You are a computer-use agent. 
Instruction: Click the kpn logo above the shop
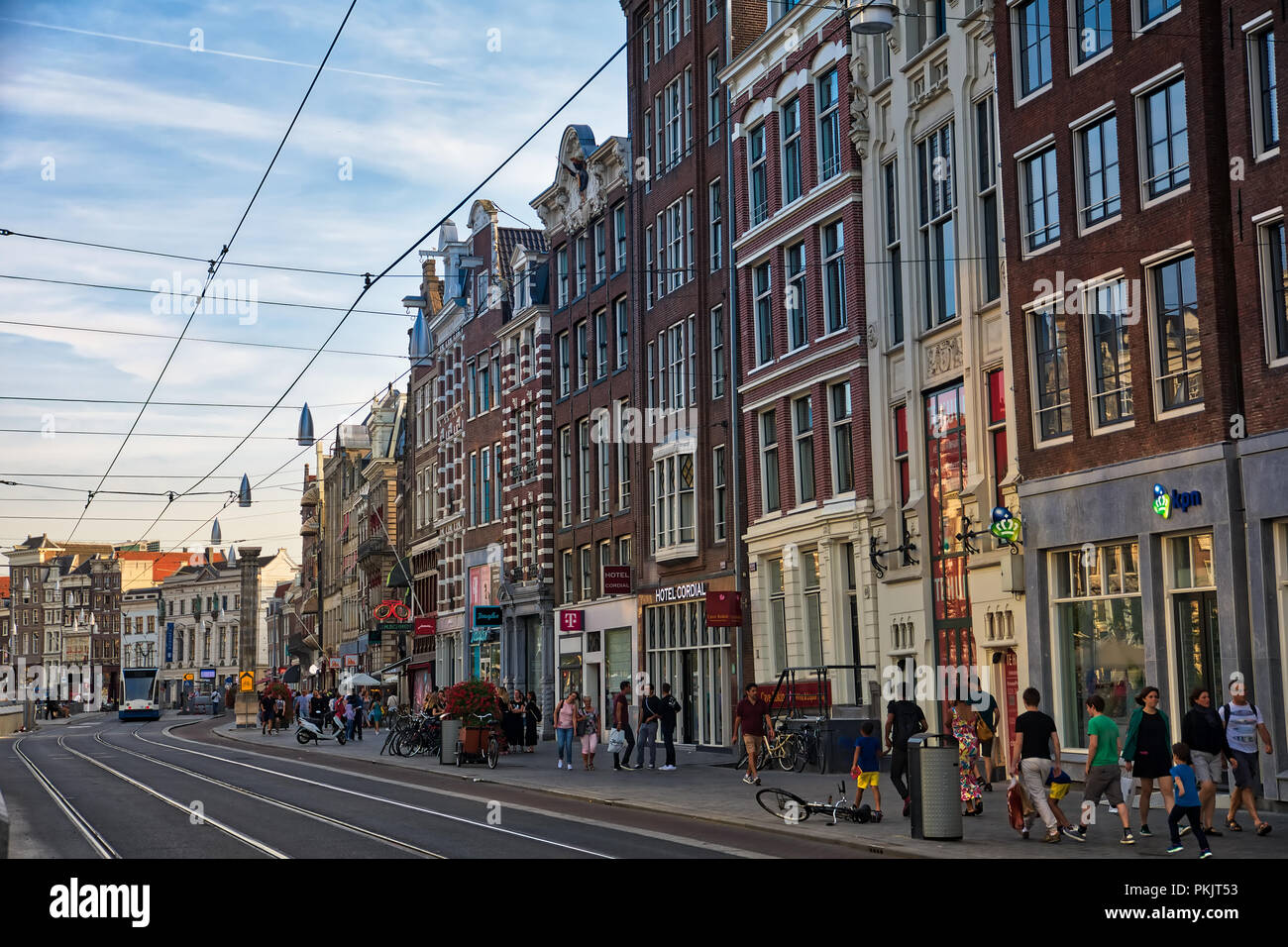click(1176, 500)
